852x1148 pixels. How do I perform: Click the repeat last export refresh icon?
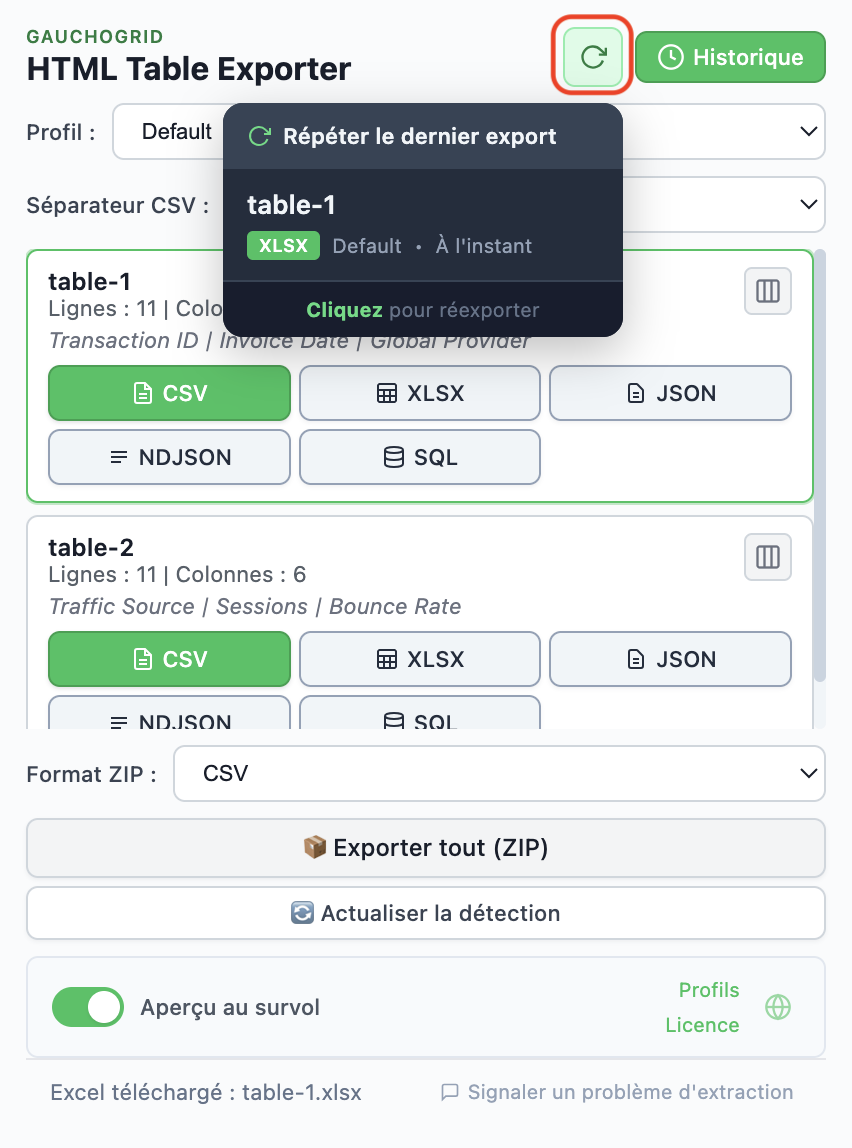pos(593,57)
